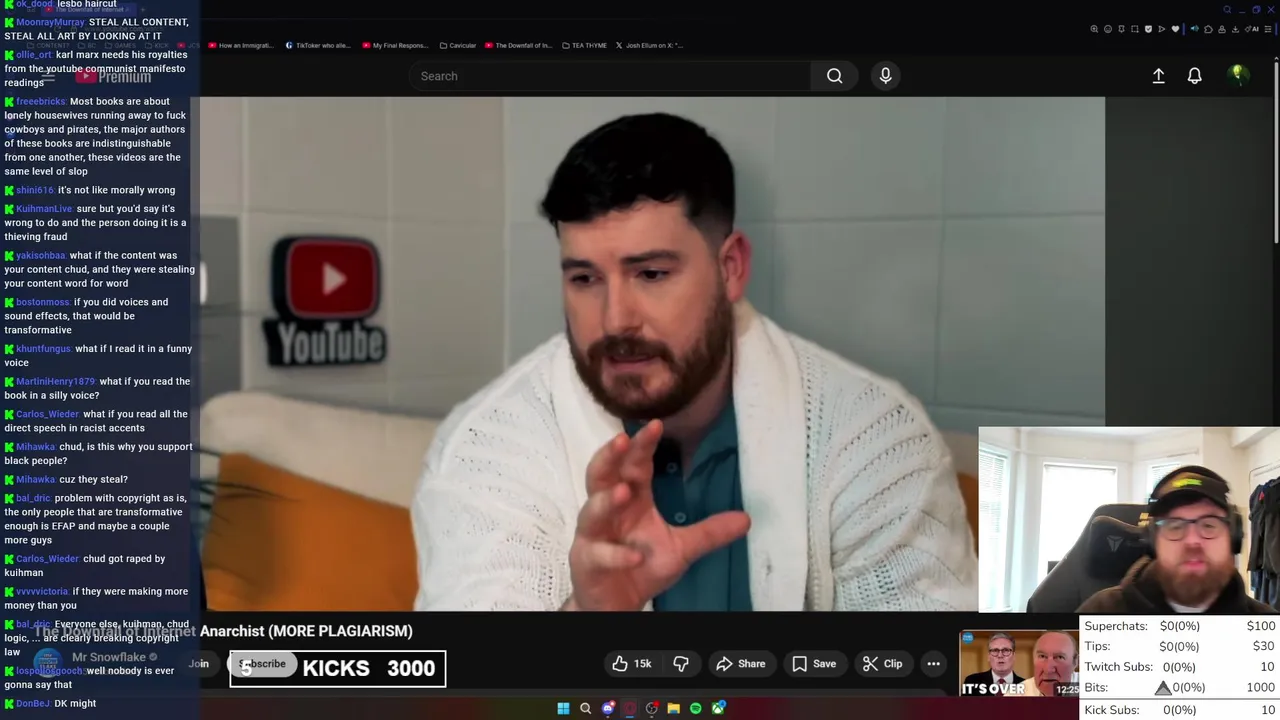The width and height of the screenshot is (1280, 720).
Task: Open the Windows Start button
Action: pyautogui.click(x=563, y=709)
